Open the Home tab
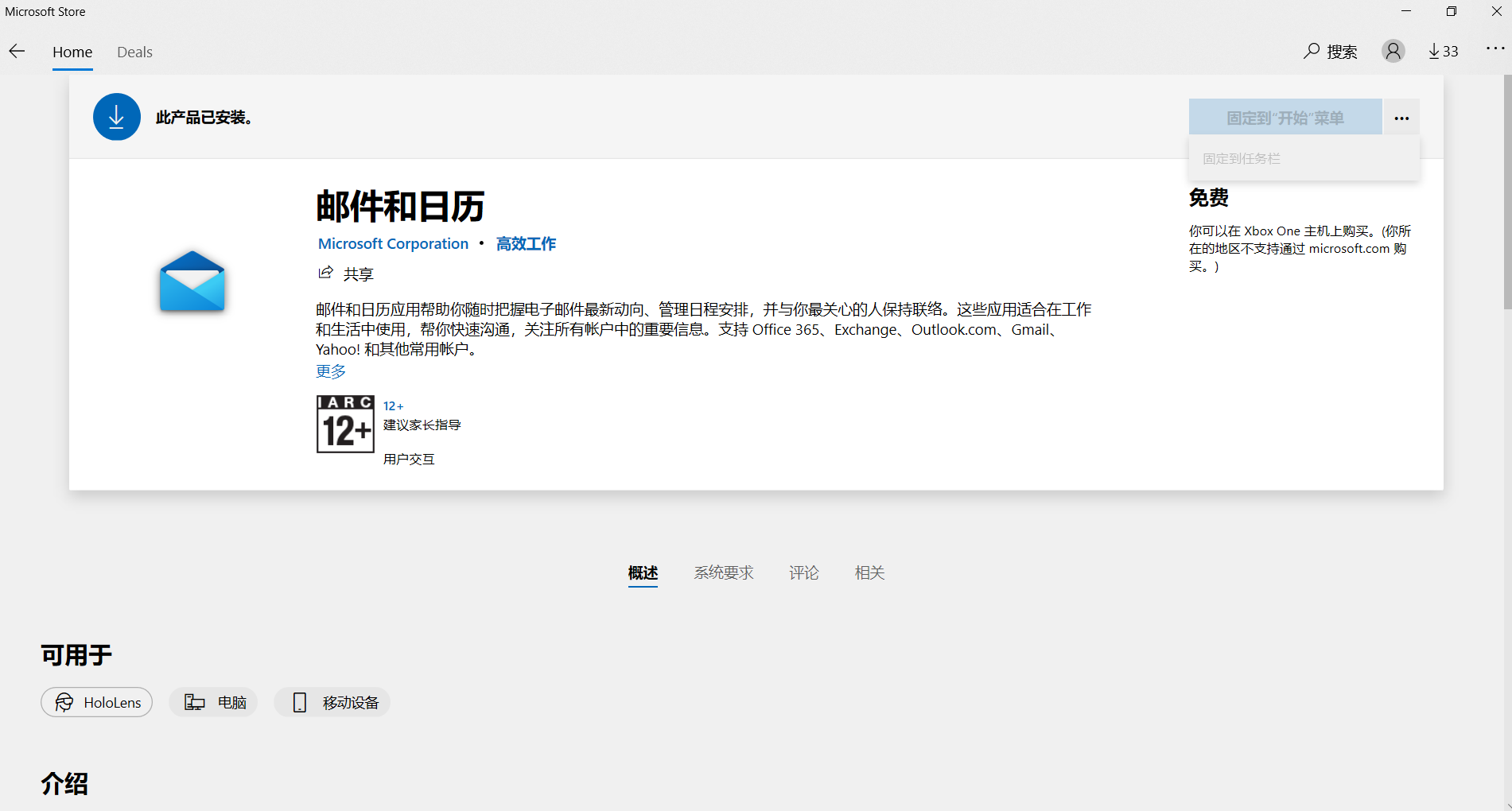 pos(72,52)
